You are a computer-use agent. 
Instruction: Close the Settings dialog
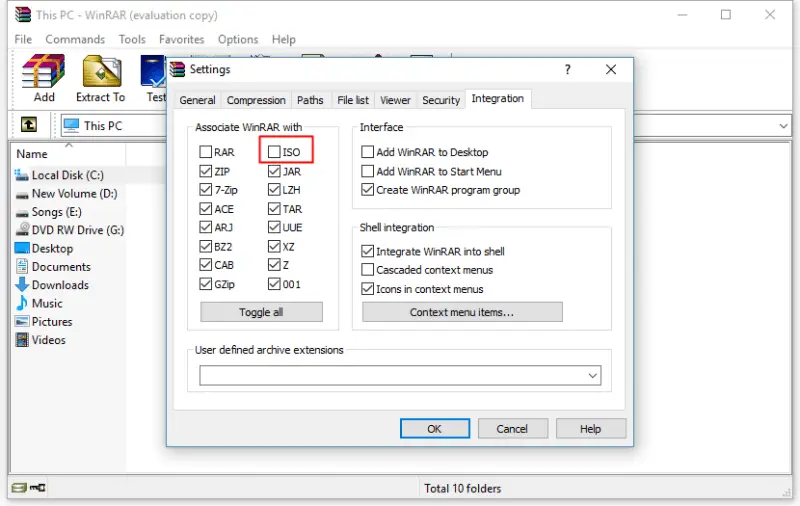[611, 69]
